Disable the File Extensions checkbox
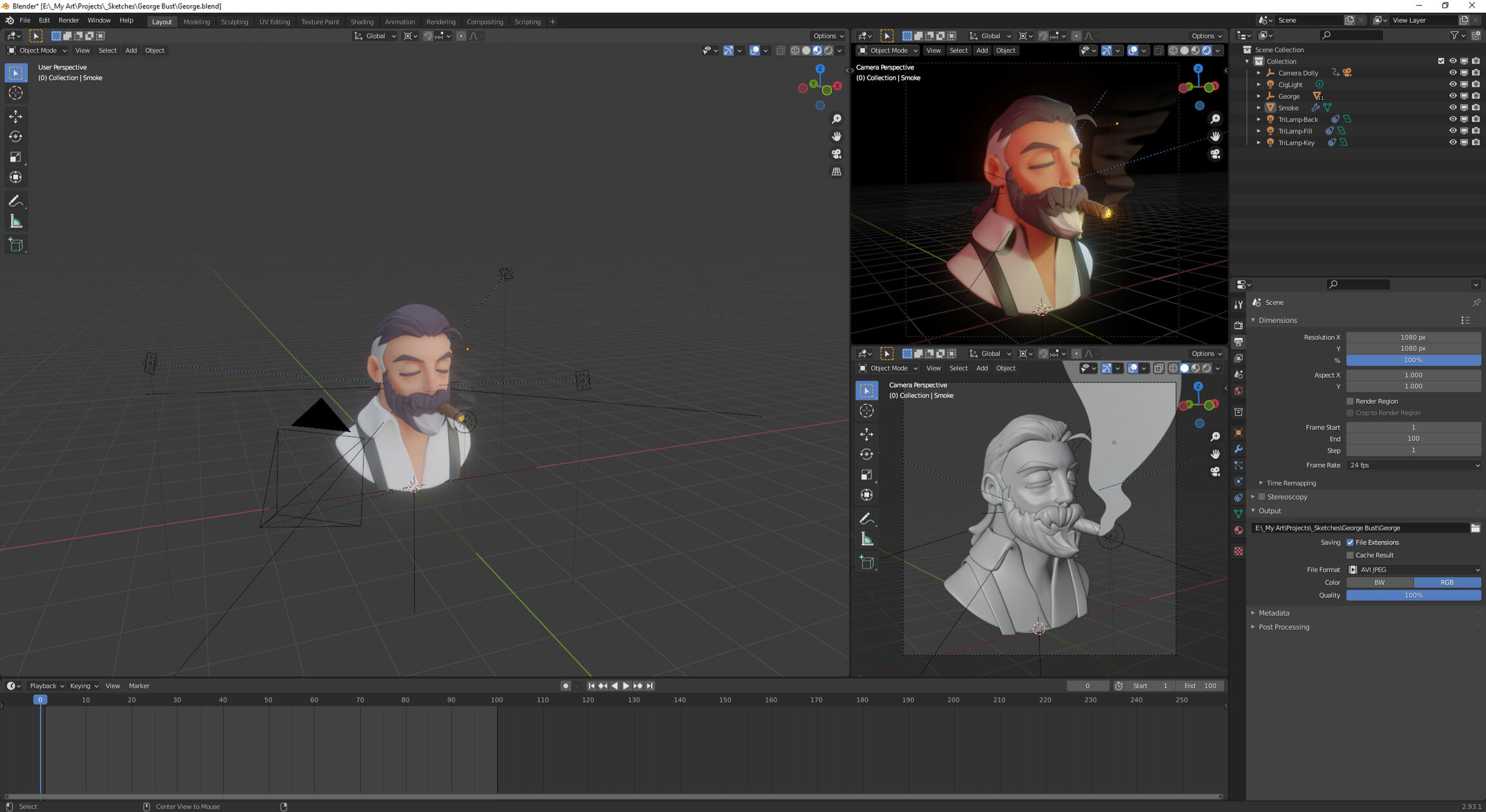 click(1350, 543)
